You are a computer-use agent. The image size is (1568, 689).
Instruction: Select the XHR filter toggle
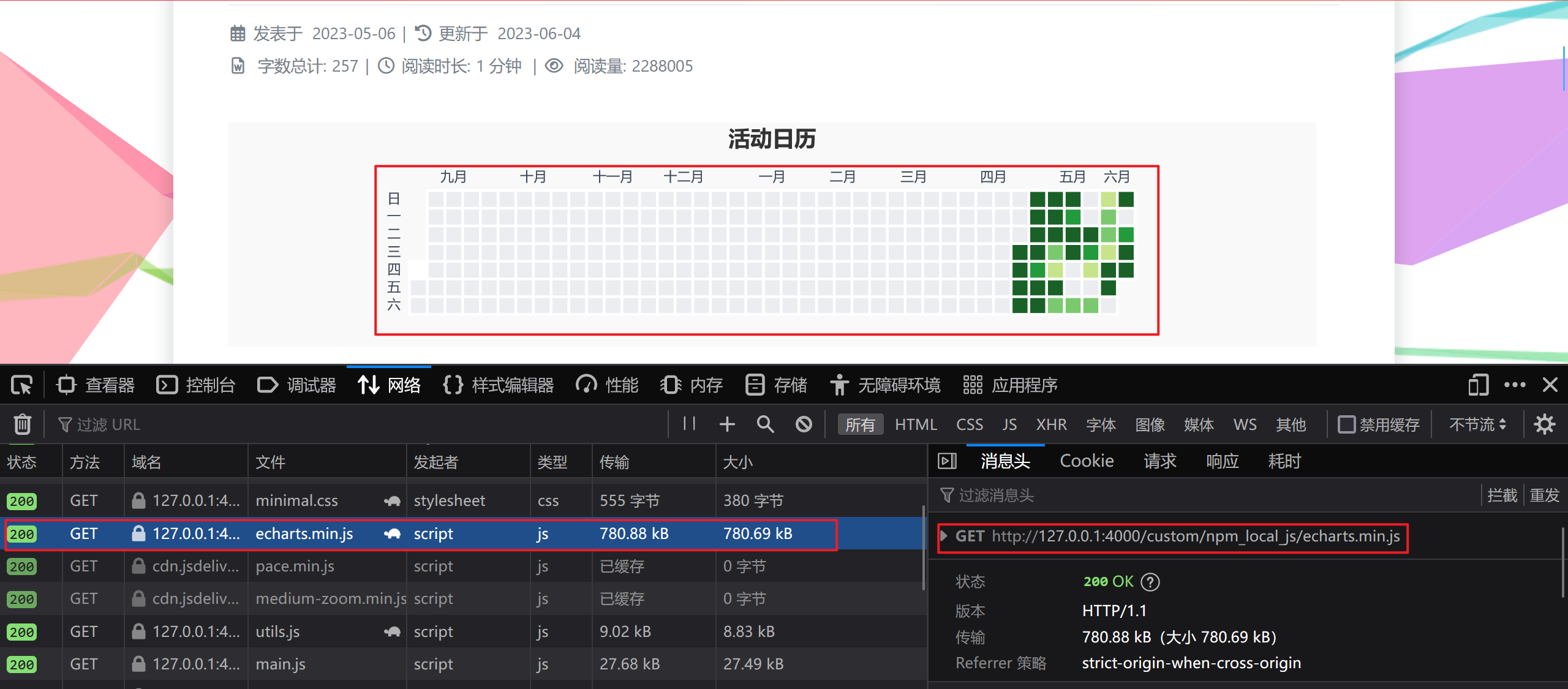tap(1051, 424)
